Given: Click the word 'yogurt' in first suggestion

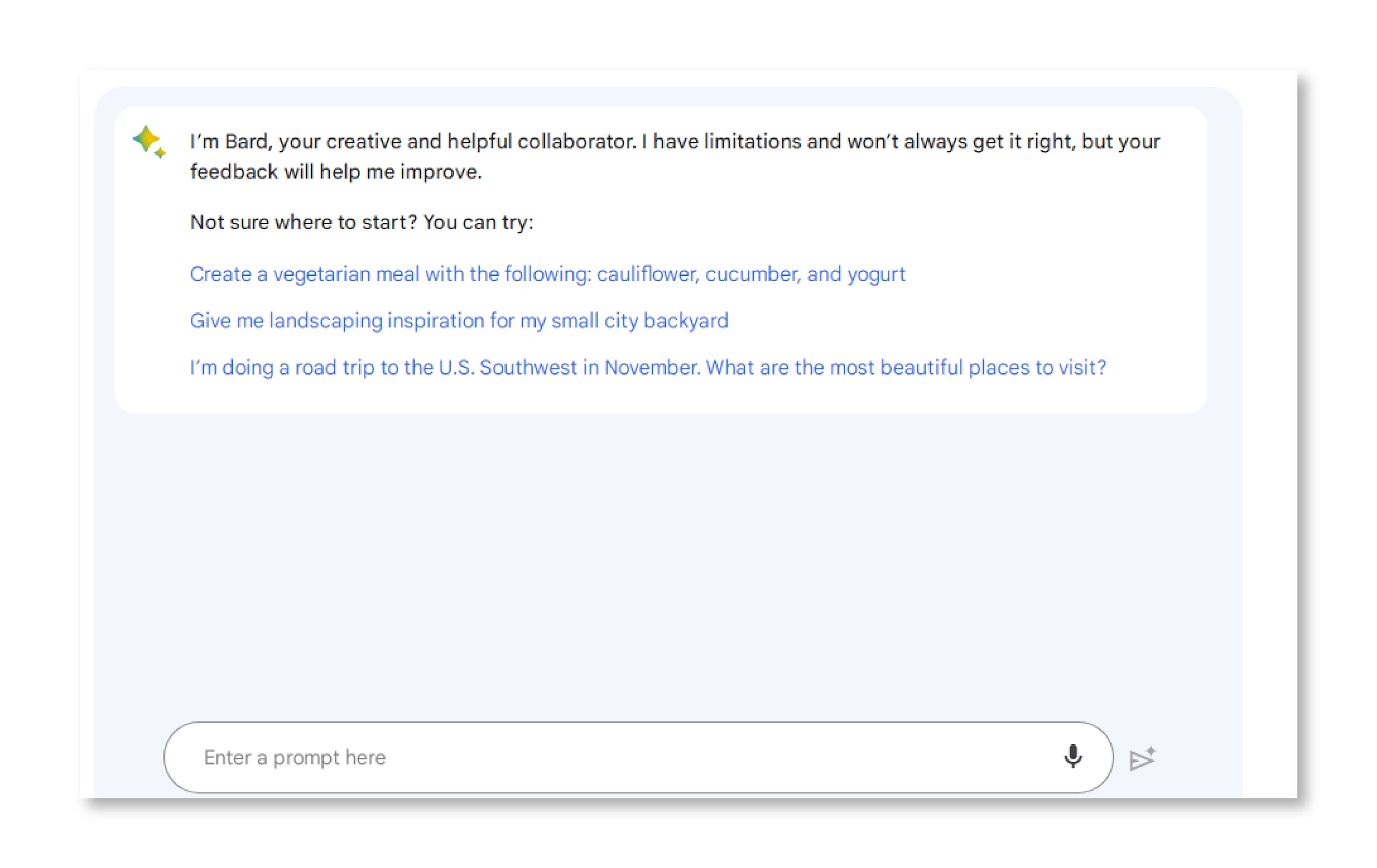Looking at the screenshot, I should tap(876, 274).
